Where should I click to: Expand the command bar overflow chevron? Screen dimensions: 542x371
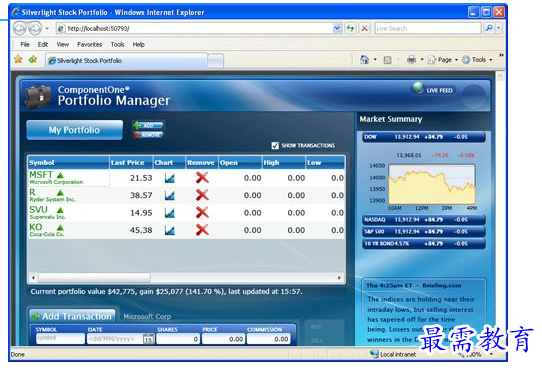[x=501, y=55]
